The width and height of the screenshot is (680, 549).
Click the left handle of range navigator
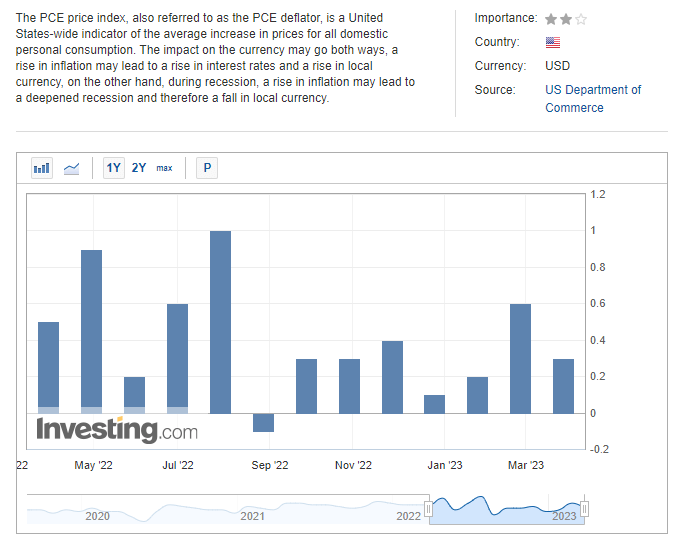(x=429, y=509)
